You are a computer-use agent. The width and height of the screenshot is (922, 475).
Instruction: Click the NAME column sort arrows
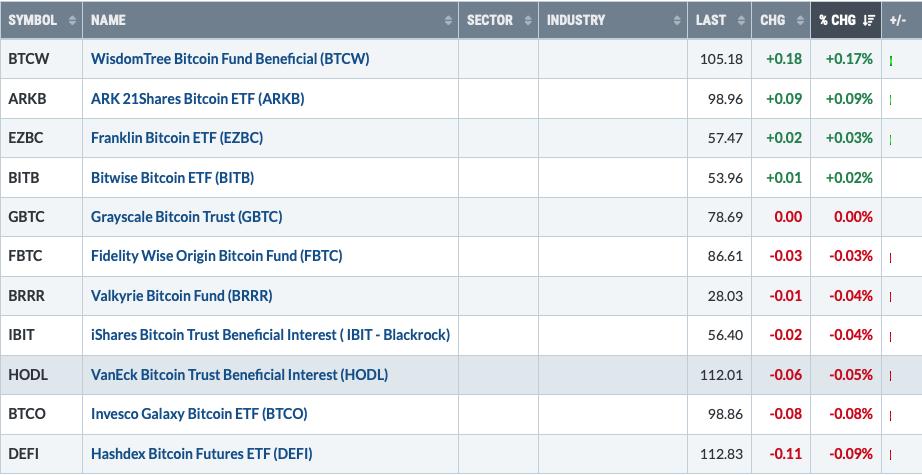coord(448,20)
